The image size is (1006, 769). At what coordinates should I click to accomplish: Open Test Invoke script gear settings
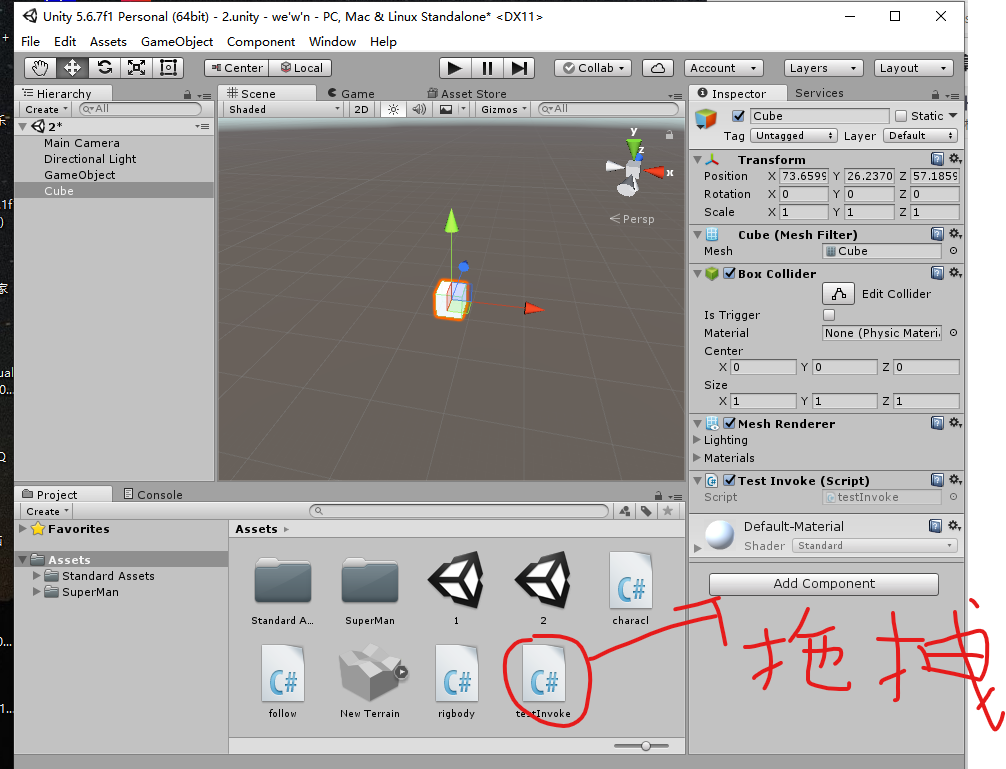[x=955, y=480]
